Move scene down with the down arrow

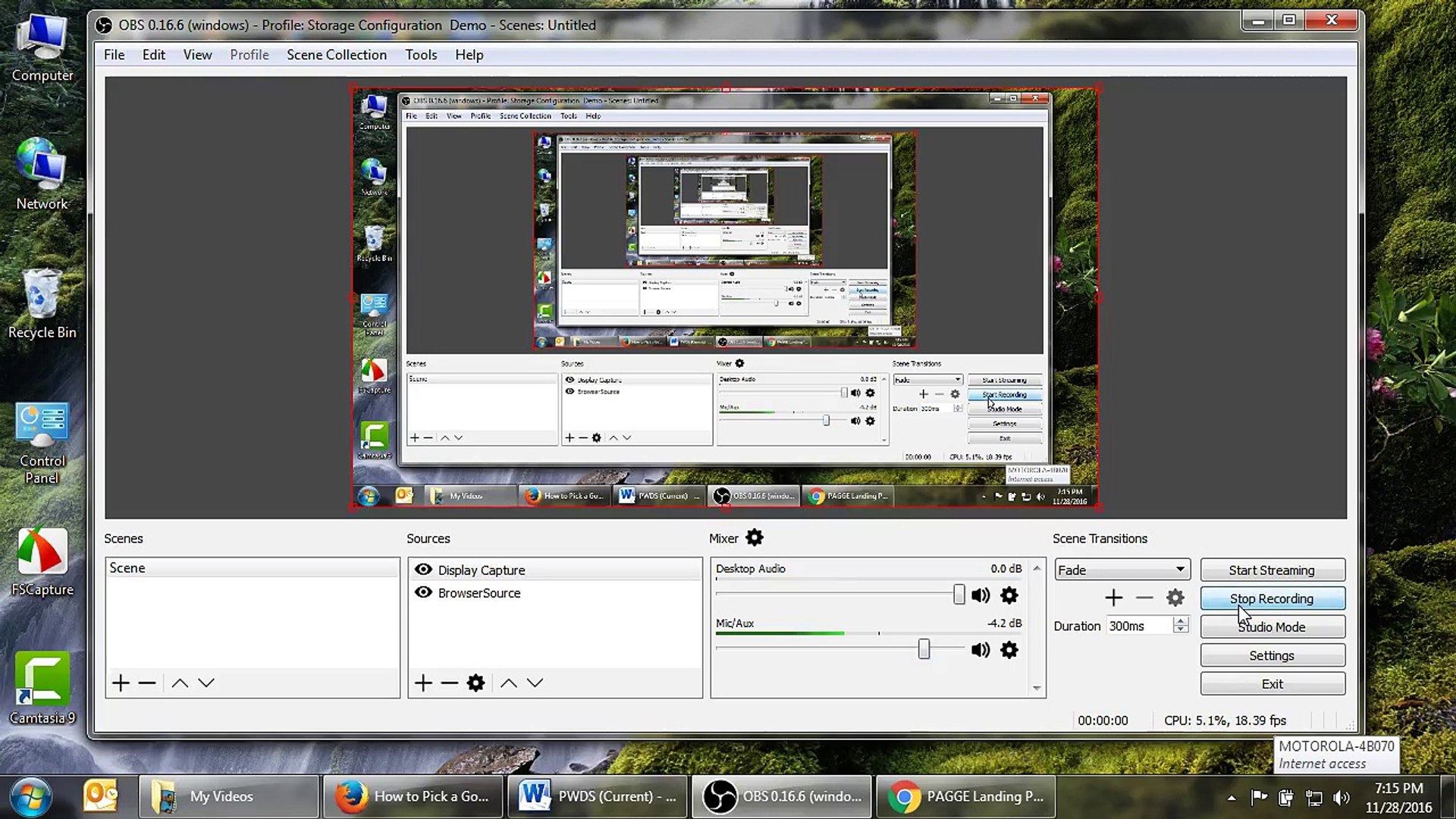point(206,683)
